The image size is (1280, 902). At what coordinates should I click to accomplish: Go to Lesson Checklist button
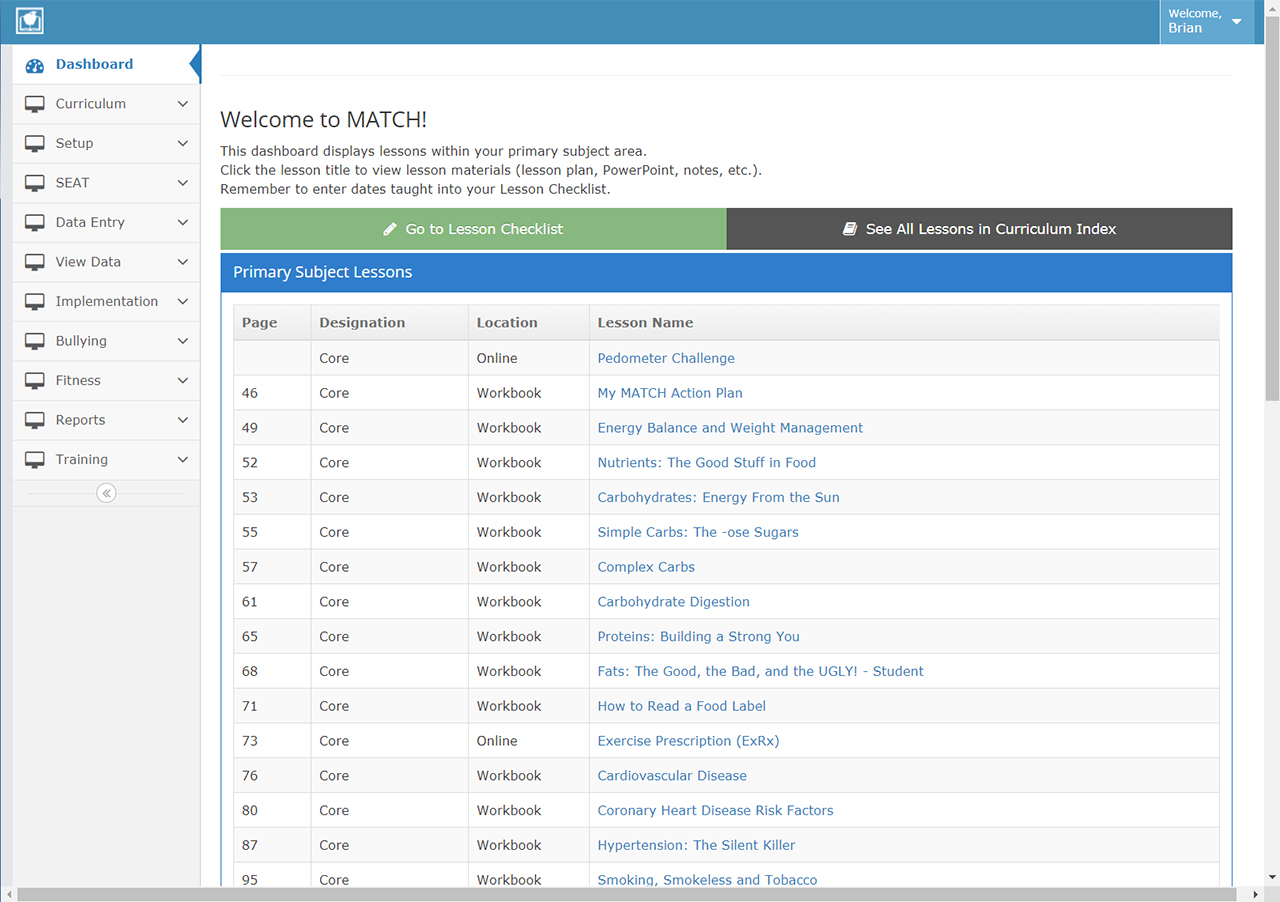click(x=473, y=229)
